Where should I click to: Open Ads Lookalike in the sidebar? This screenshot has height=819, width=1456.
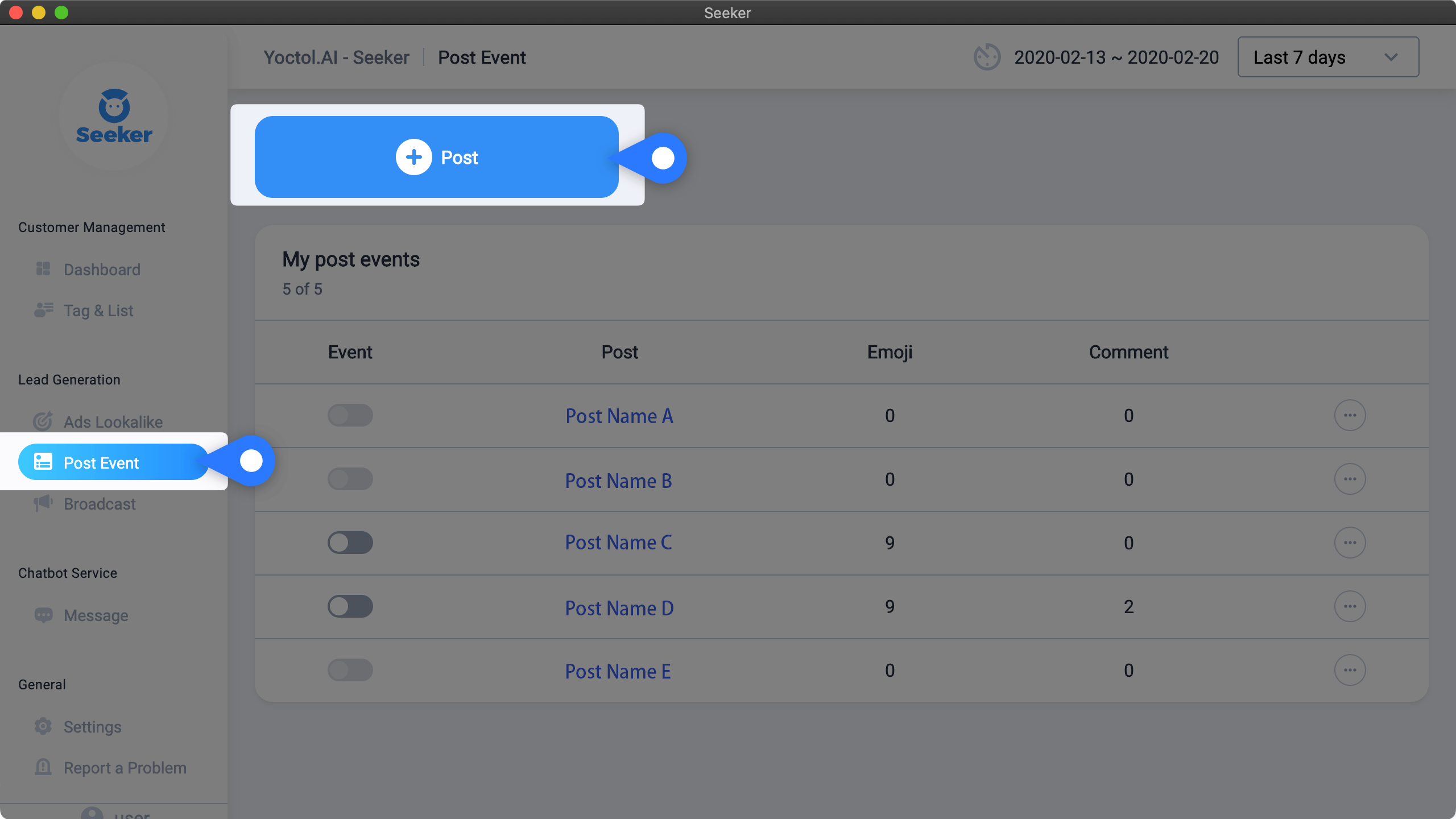coord(114,421)
